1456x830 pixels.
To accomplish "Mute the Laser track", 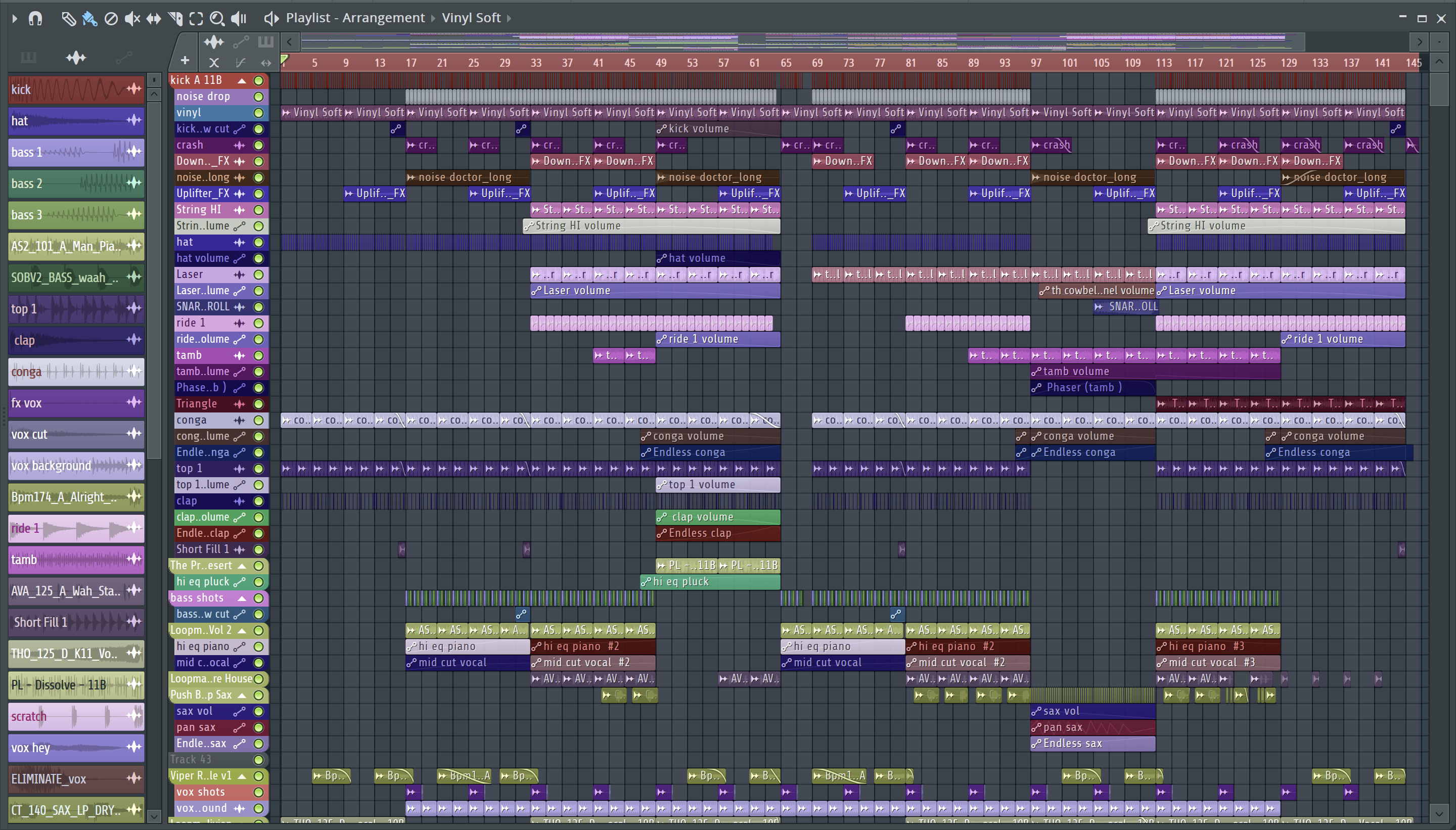I will [x=258, y=275].
